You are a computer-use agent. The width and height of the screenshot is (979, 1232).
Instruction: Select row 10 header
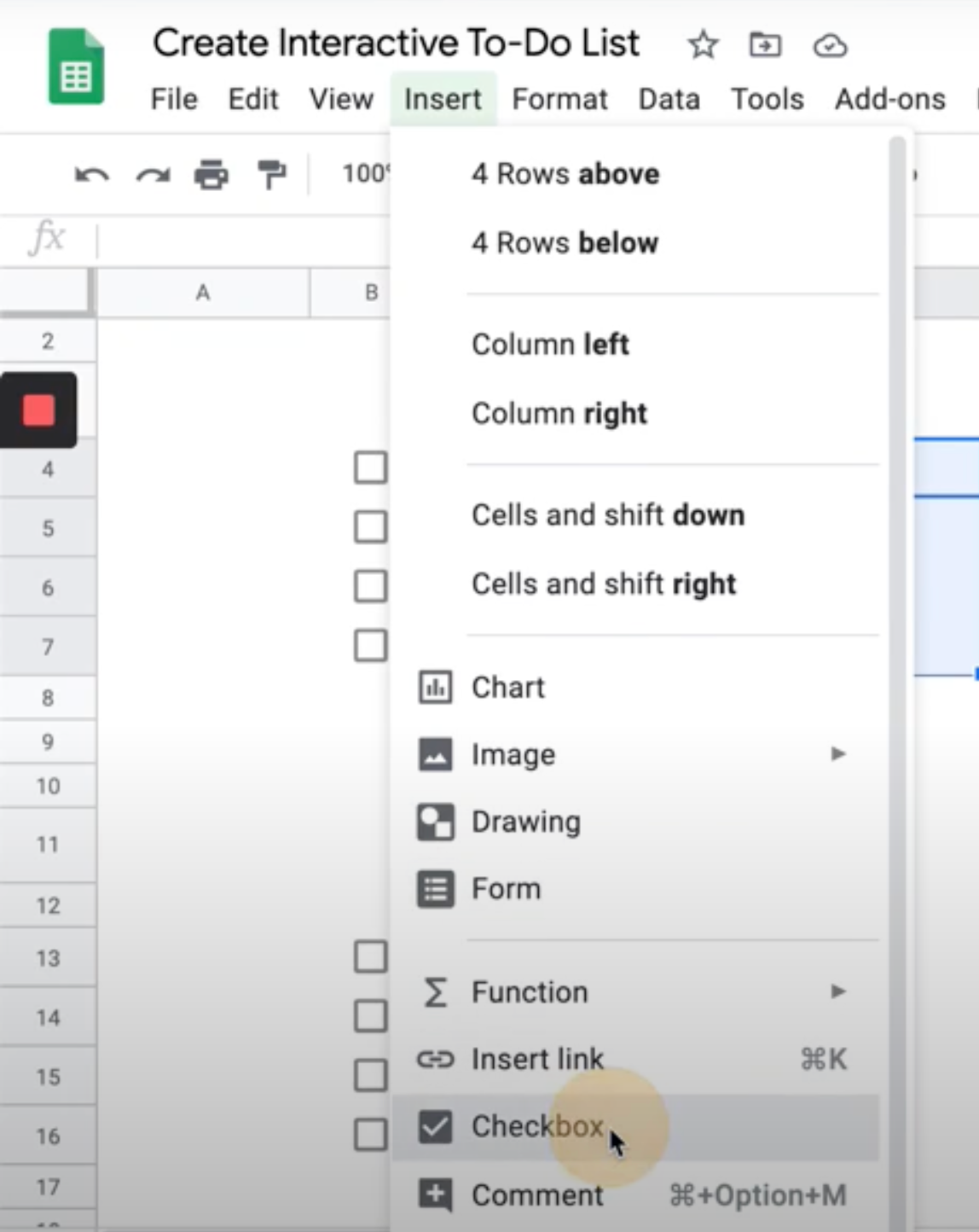point(48,786)
